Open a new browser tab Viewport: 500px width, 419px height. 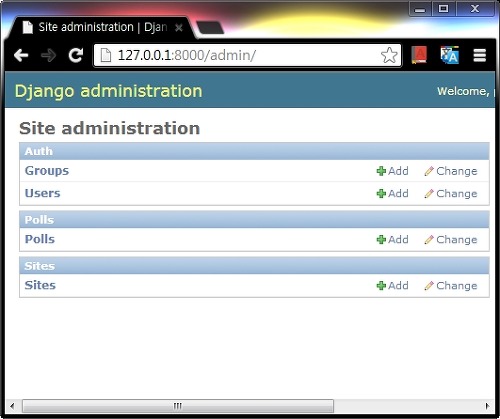coord(210,28)
